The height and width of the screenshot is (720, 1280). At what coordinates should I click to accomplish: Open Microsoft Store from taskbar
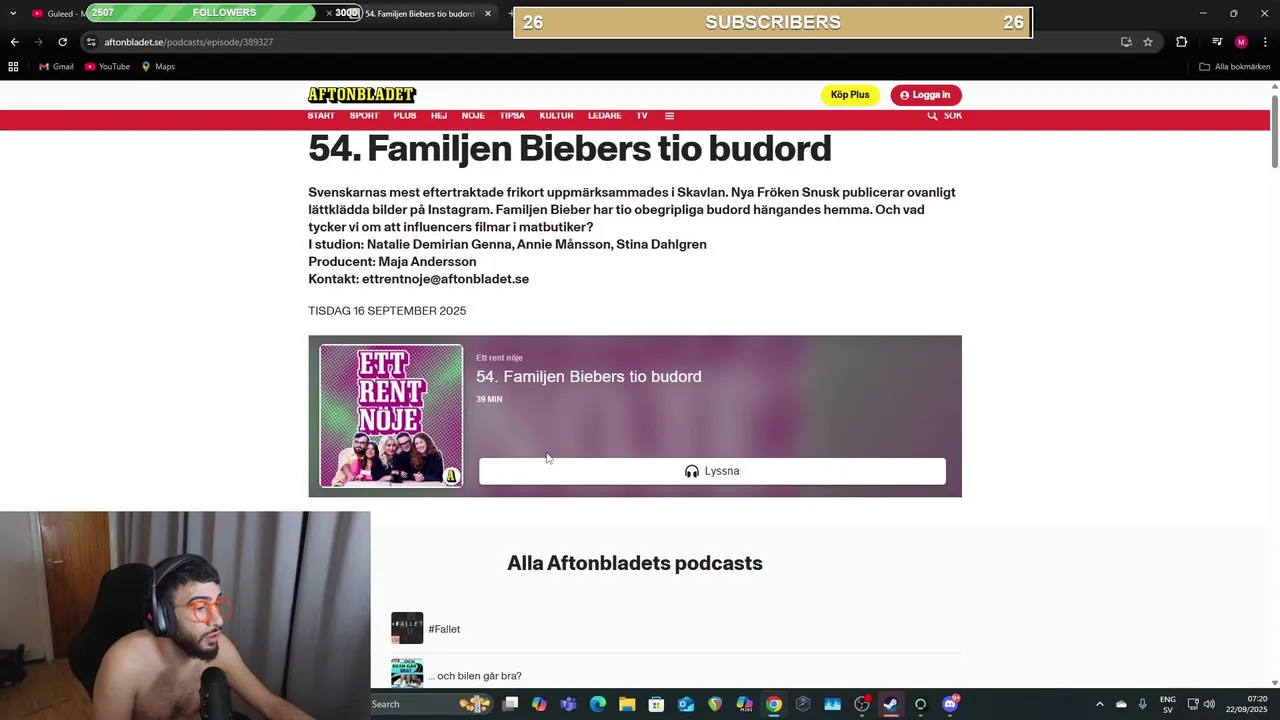pos(657,704)
